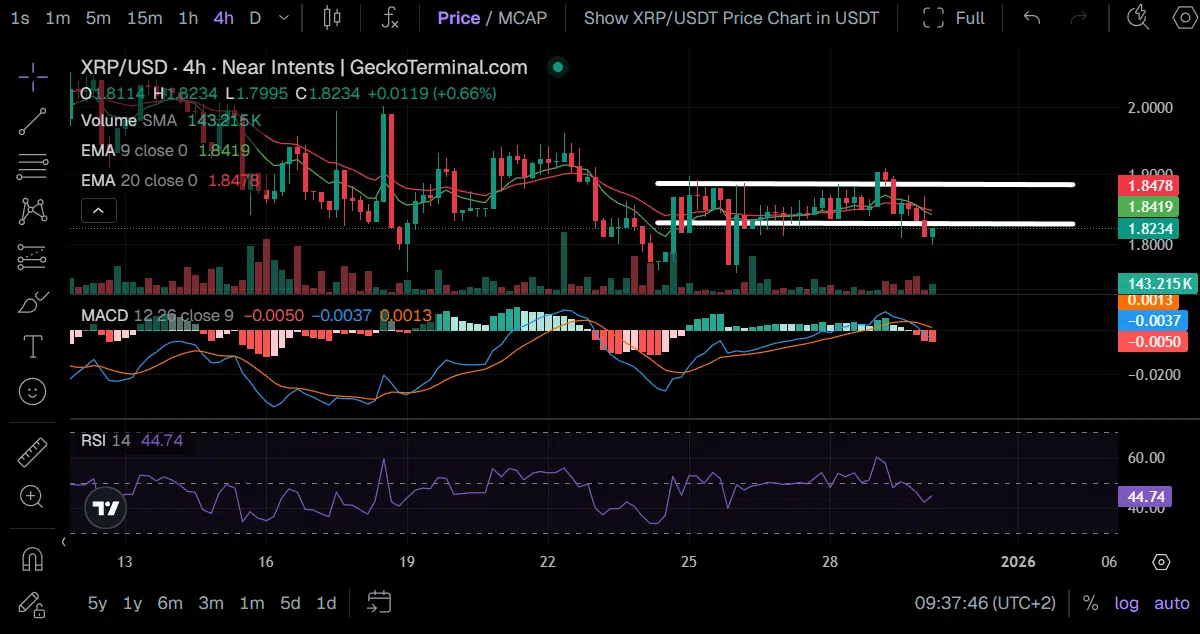Open the quick search icon at top right
This screenshot has width=1200, height=634.
pyautogui.click(x=1138, y=17)
